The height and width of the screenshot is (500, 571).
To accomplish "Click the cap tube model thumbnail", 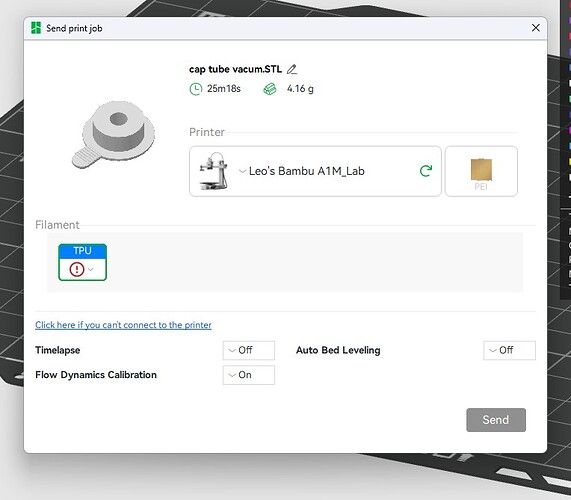I will [114, 135].
